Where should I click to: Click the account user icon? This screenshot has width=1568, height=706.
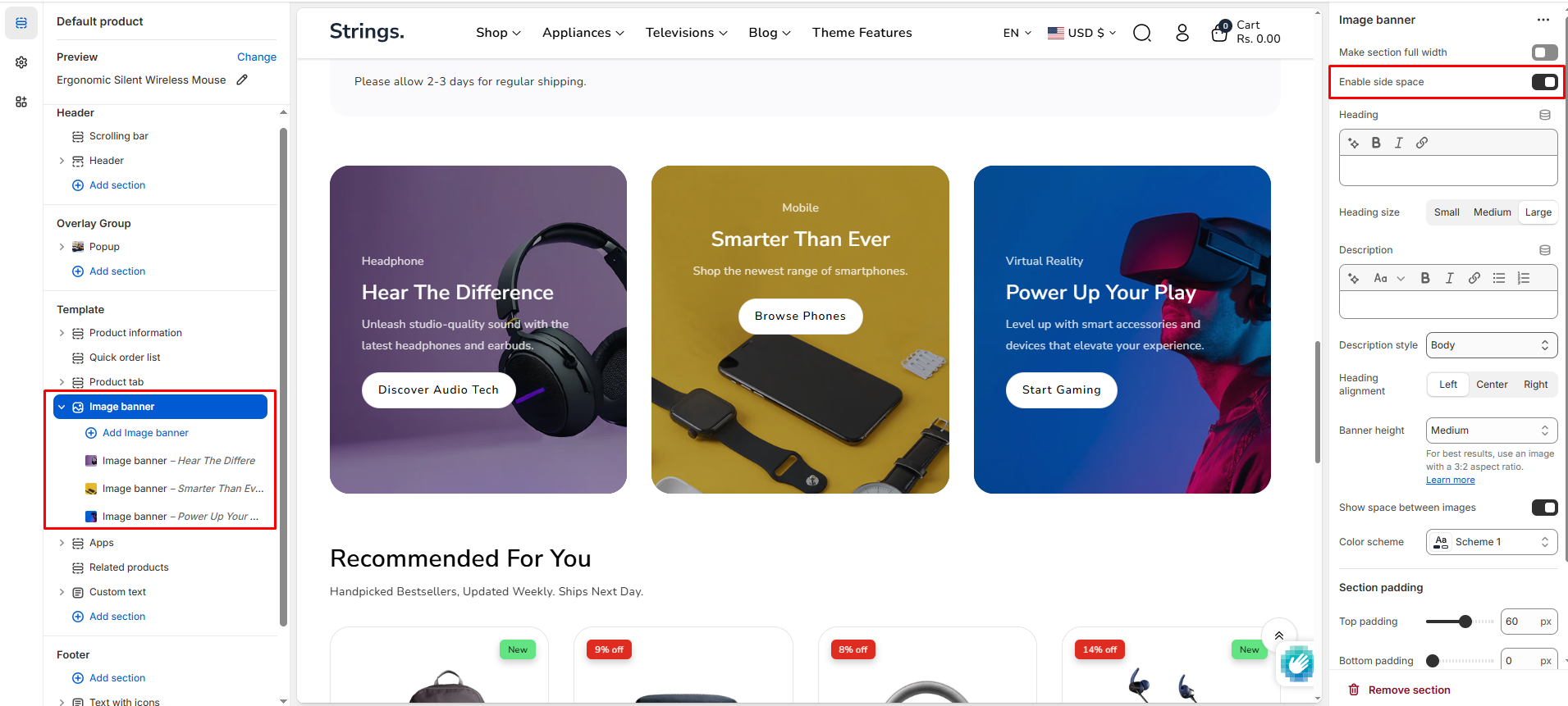[x=1182, y=33]
